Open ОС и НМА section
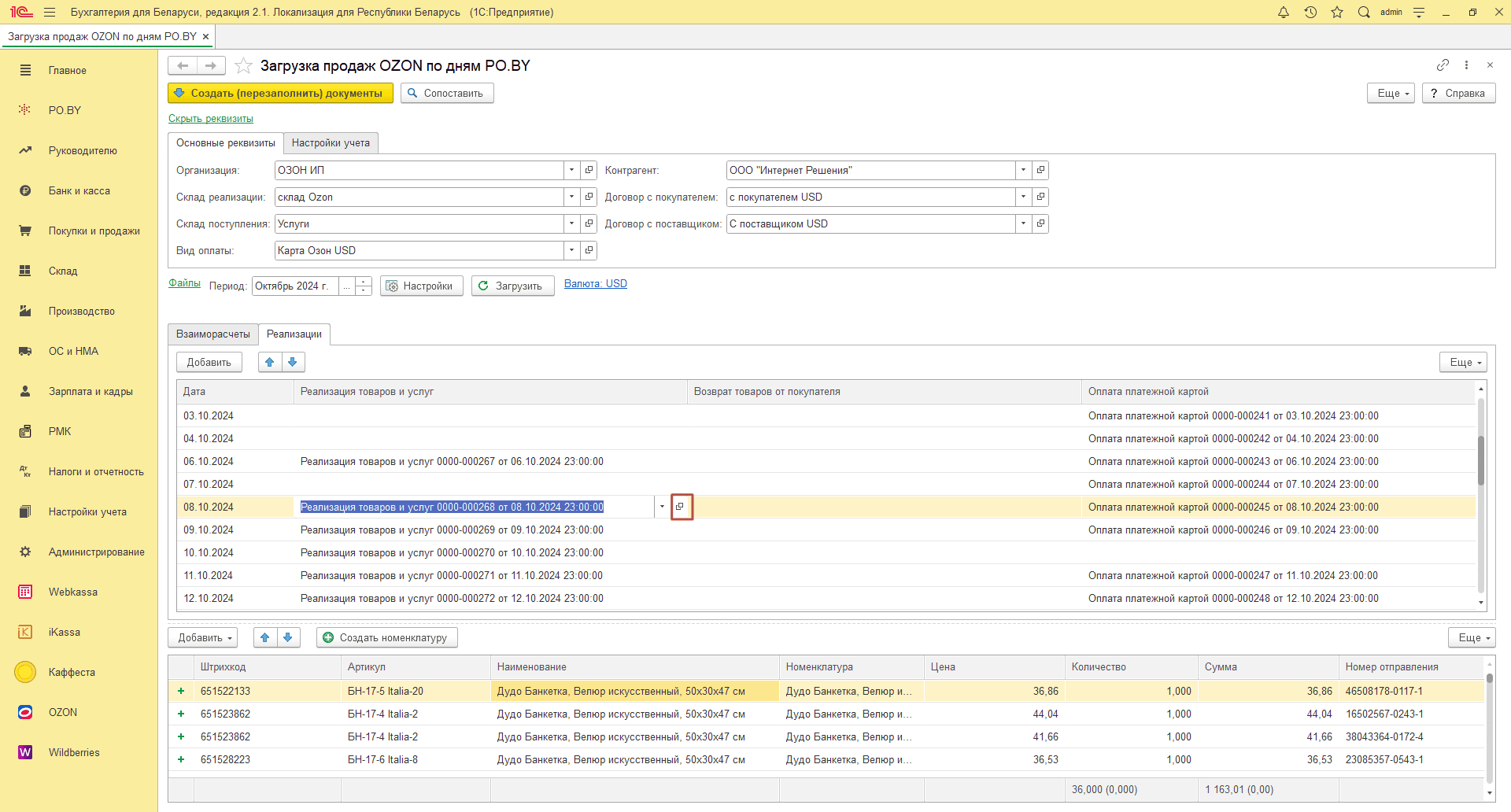The image size is (1511, 812). (73, 351)
